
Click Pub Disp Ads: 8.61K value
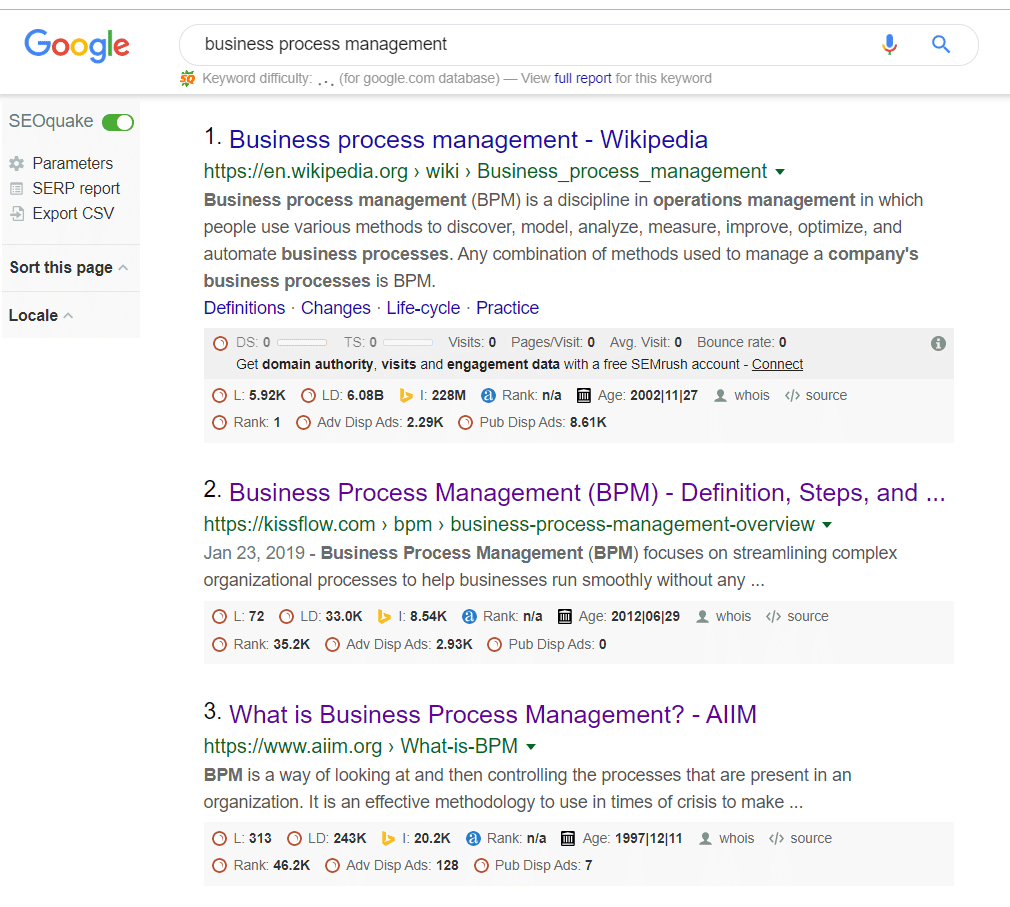[x=588, y=423]
